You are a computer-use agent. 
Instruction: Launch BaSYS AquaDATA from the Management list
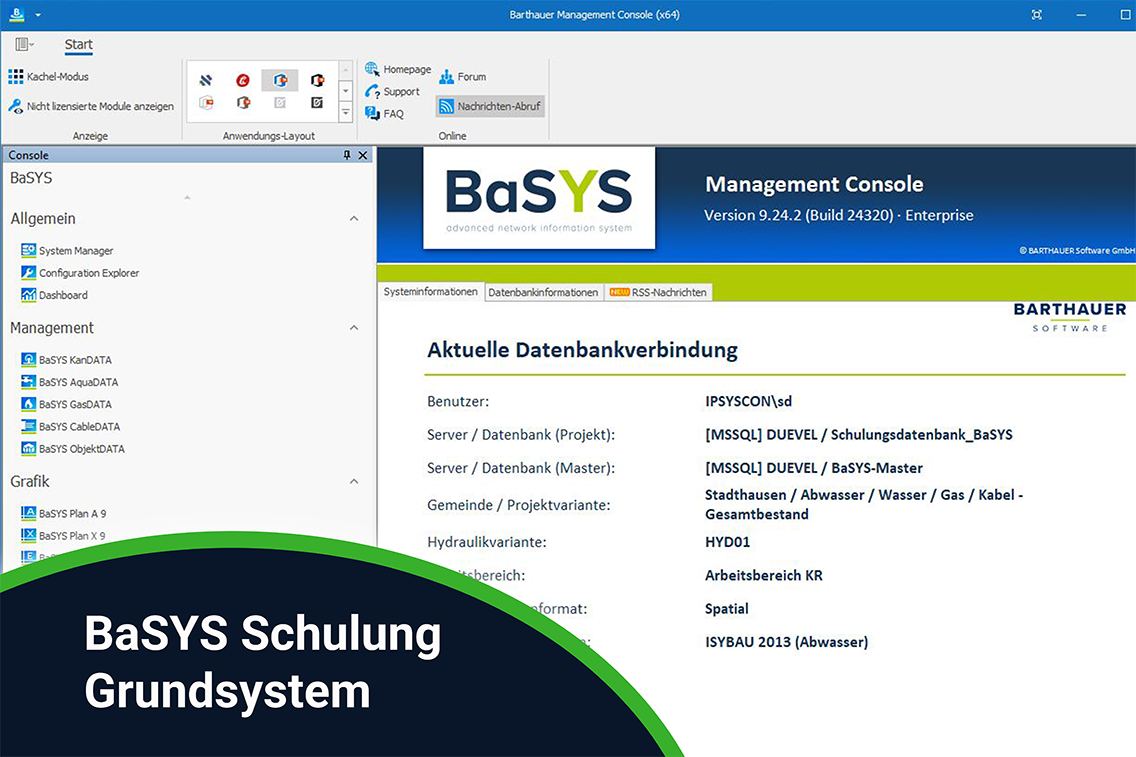(x=78, y=382)
